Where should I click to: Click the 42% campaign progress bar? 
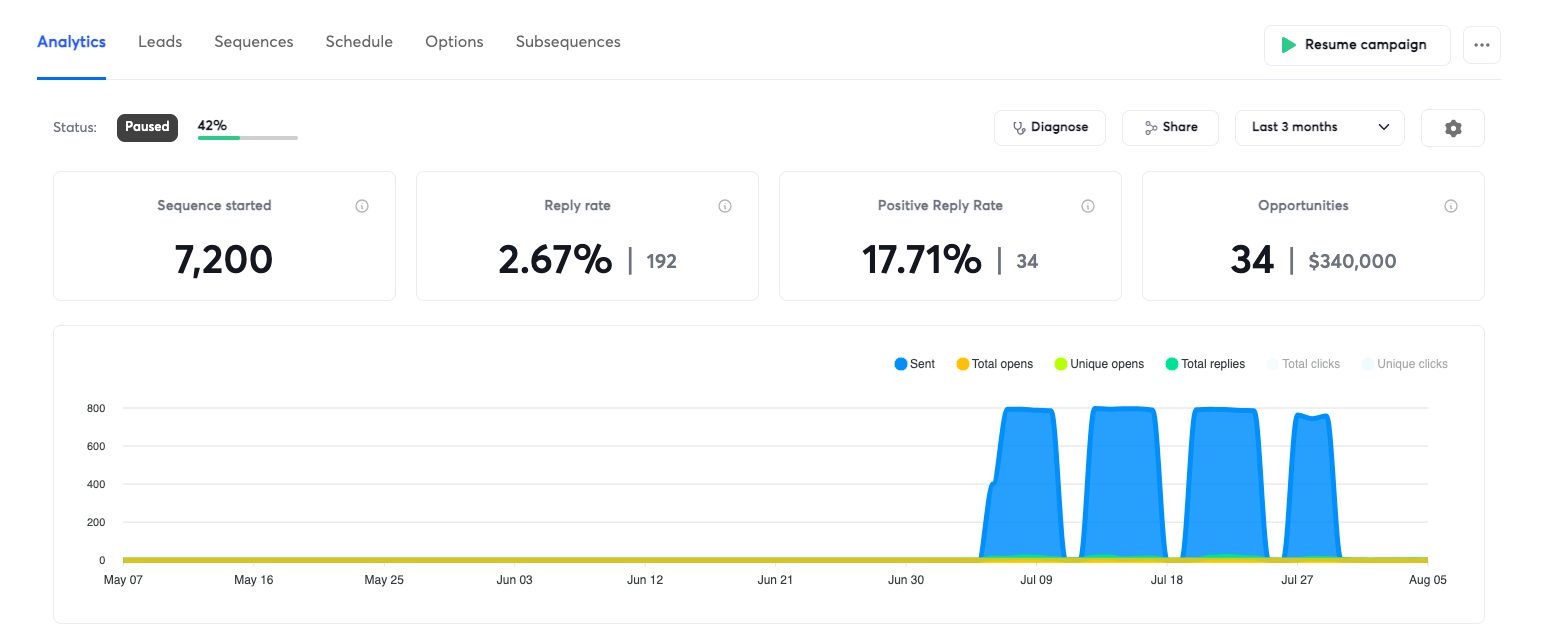(248, 137)
